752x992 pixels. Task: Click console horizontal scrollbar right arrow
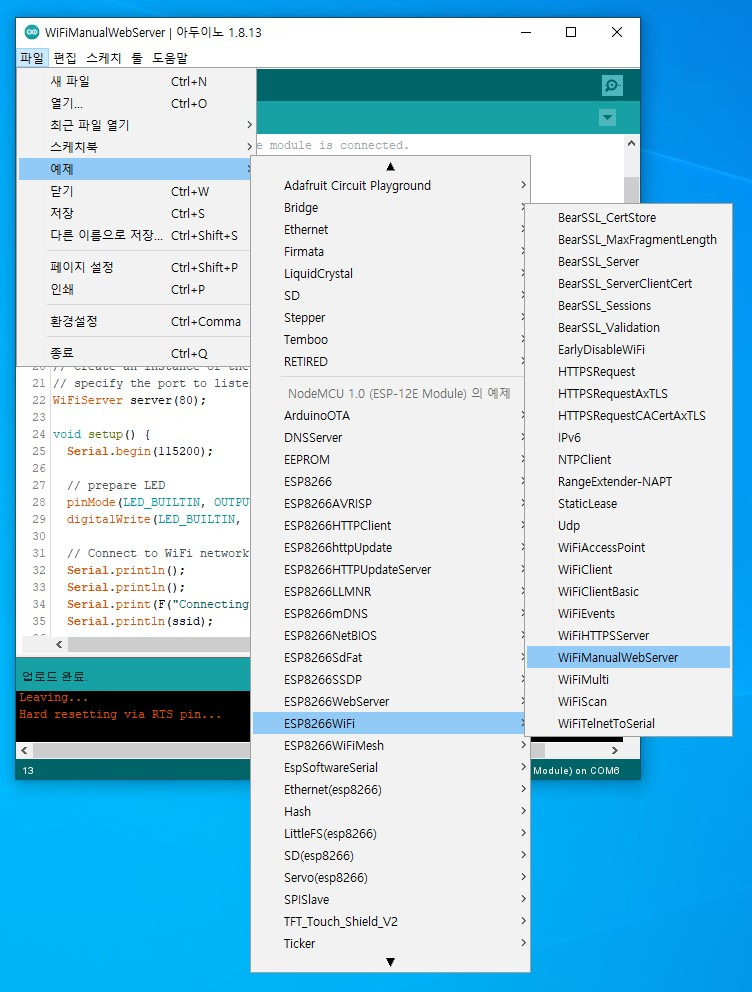pyautogui.click(x=615, y=750)
